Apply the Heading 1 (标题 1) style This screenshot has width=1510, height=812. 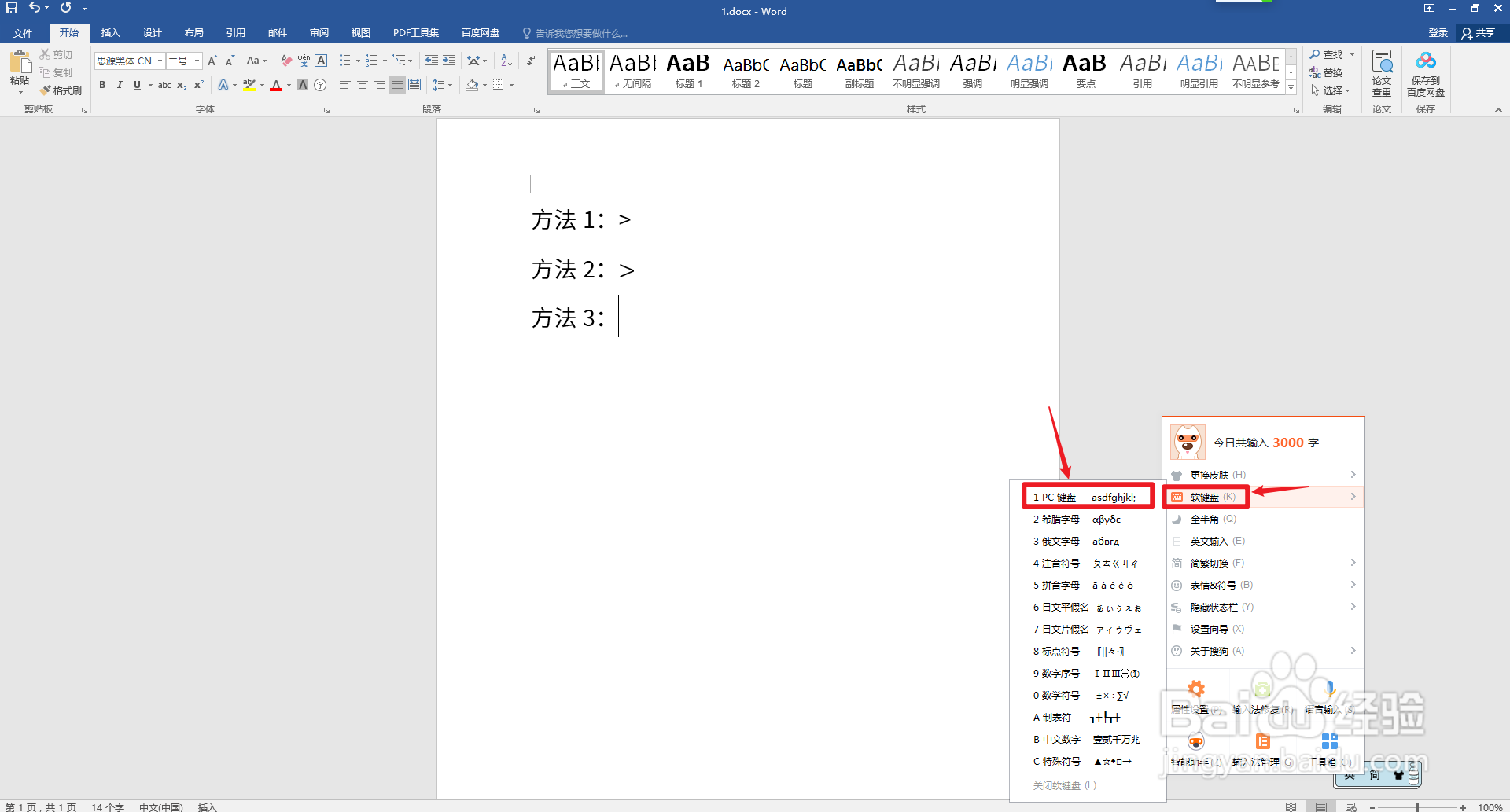click(x=688, y=71)
